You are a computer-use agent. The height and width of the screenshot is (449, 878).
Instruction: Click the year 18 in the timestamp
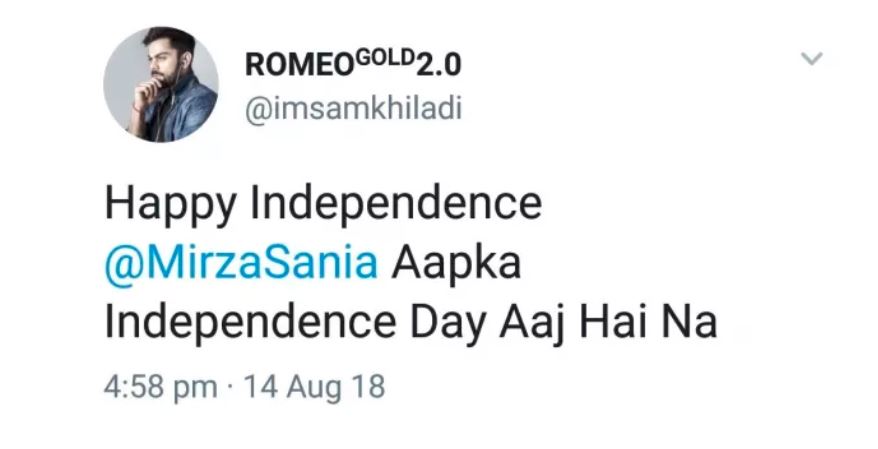367,386
